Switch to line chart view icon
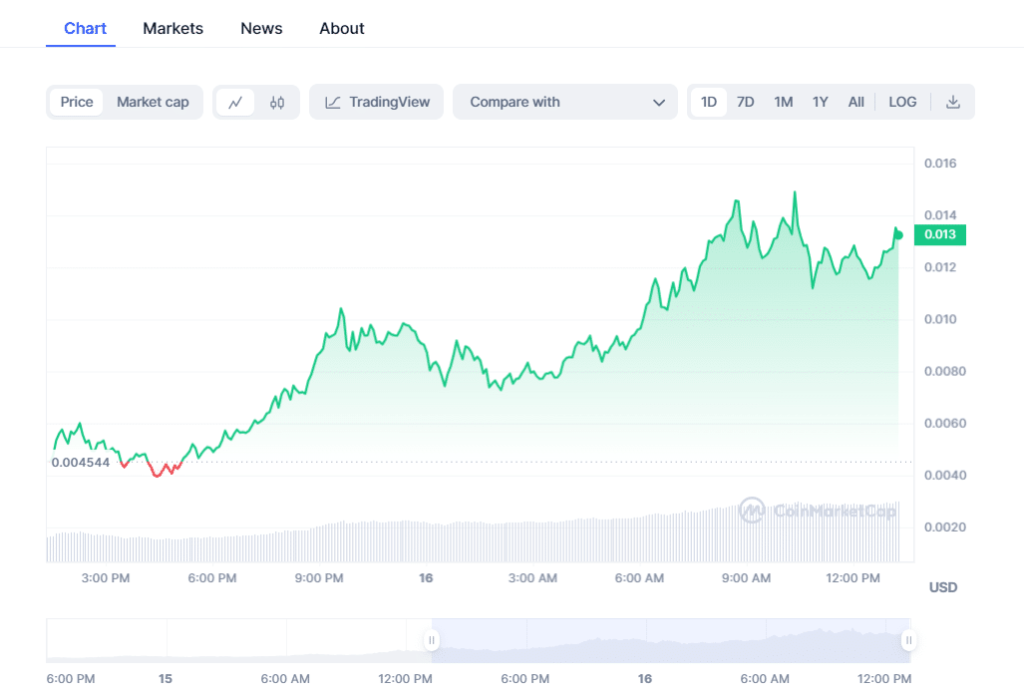This screenshot has width=1024, height=698. click(236, 102)
